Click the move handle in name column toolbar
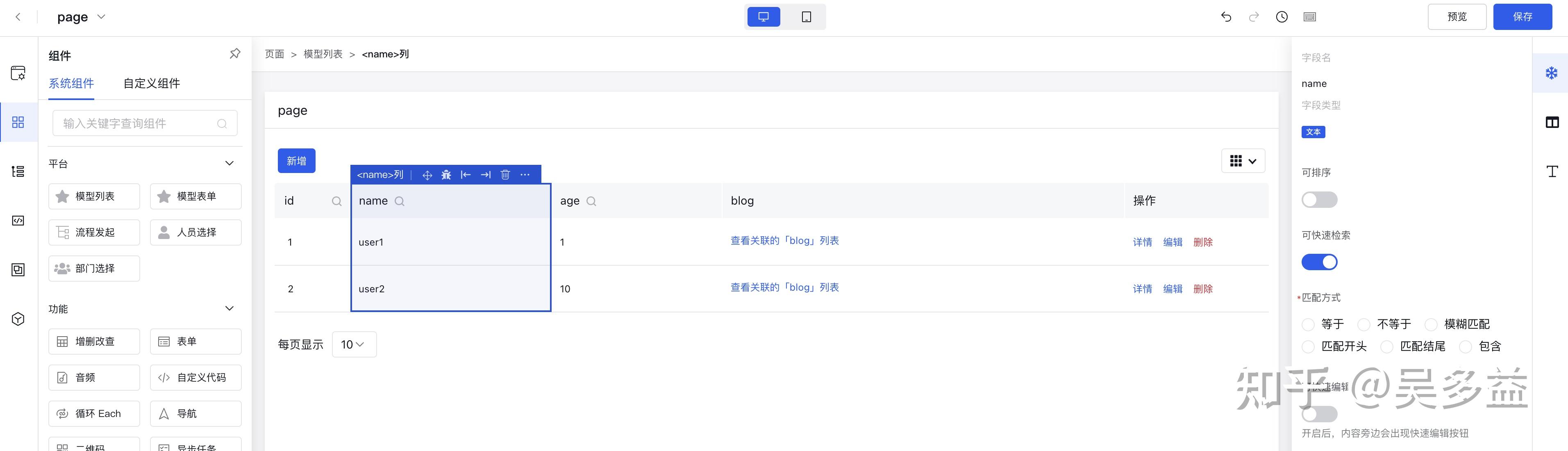The image size is (1568, 451). [427, 175]
